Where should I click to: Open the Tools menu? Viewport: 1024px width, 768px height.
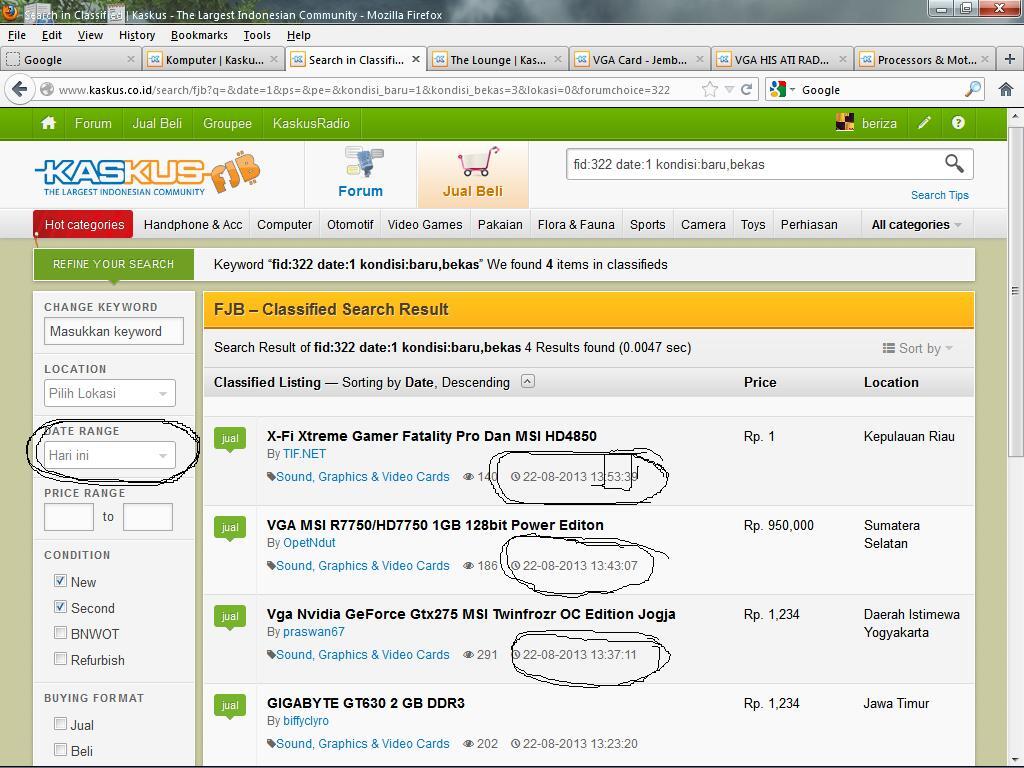(257, 35)
